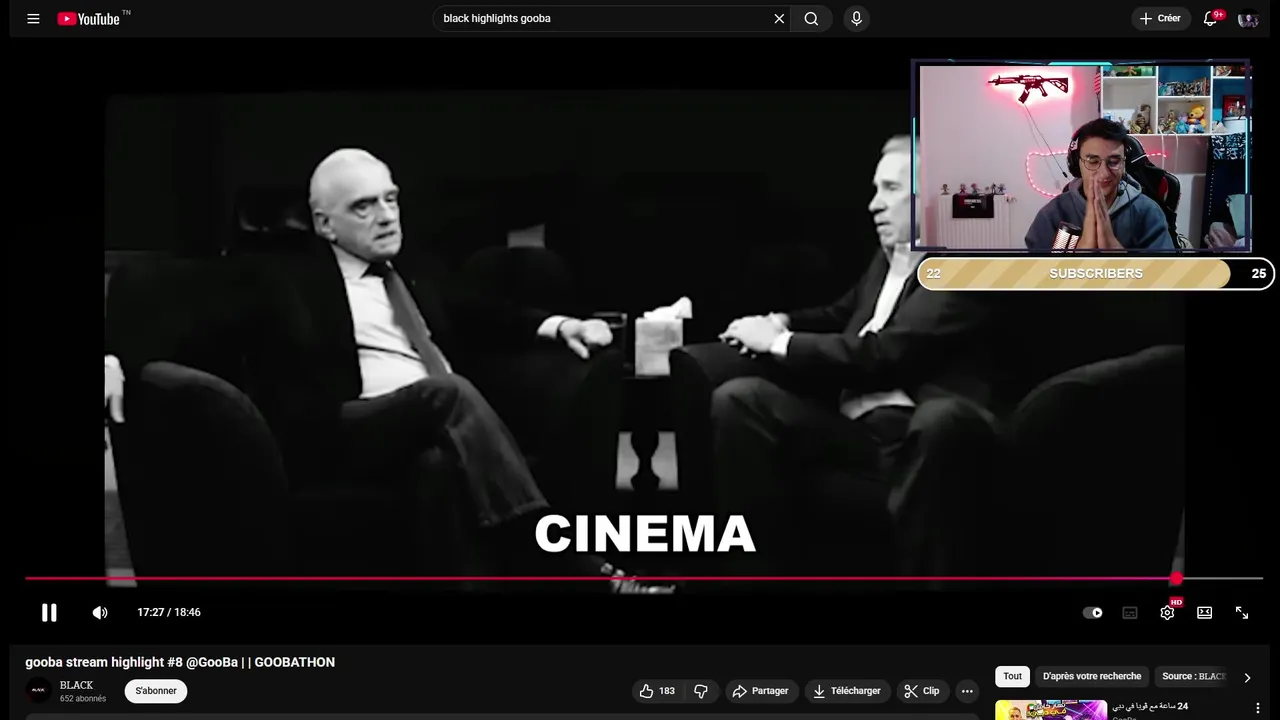Screen dimensions: 1280x720
Task: Download via Télécharger button
Action: 847,691
